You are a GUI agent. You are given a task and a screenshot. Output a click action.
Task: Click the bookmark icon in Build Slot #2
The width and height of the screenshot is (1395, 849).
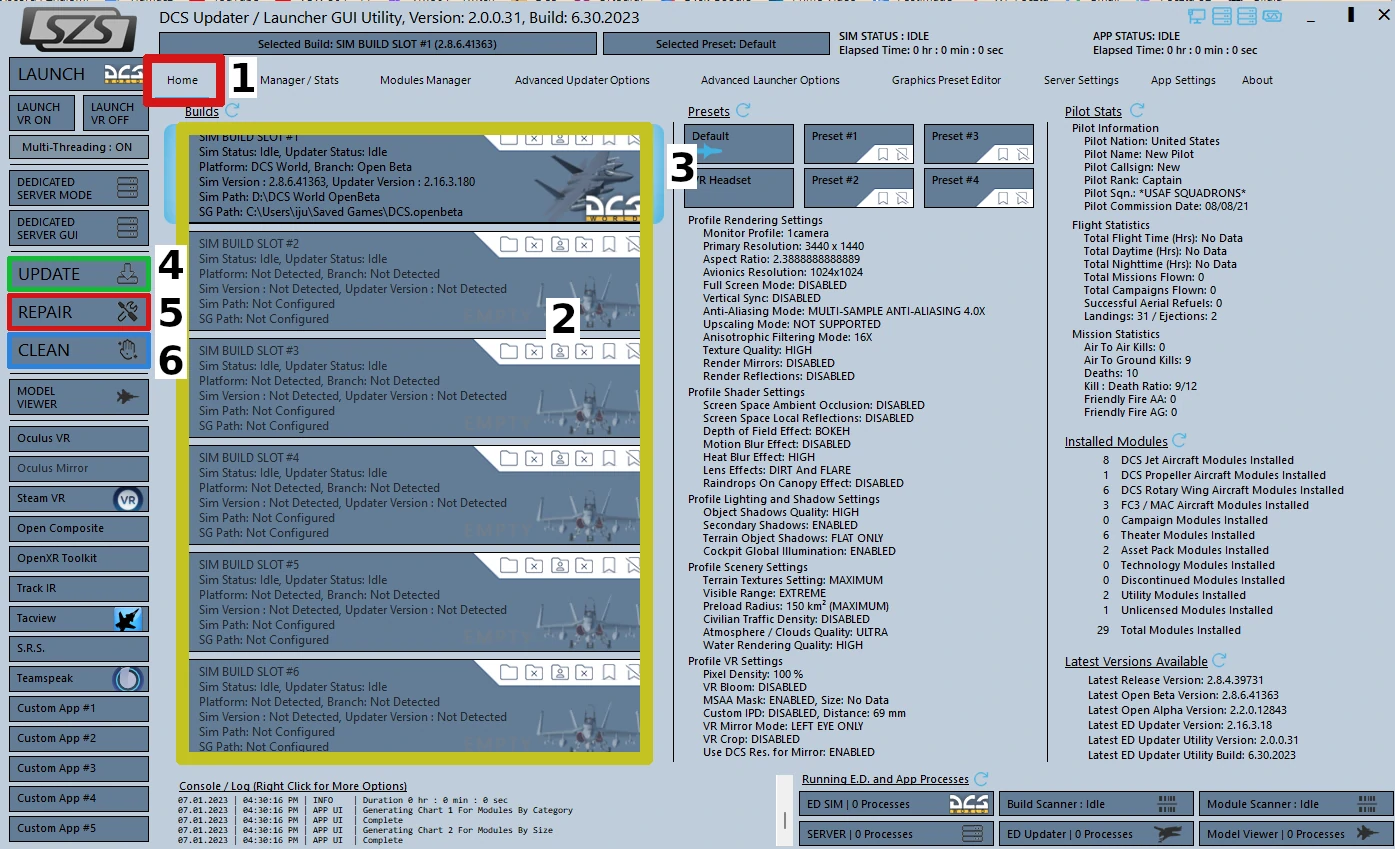[x=608, y=244]
